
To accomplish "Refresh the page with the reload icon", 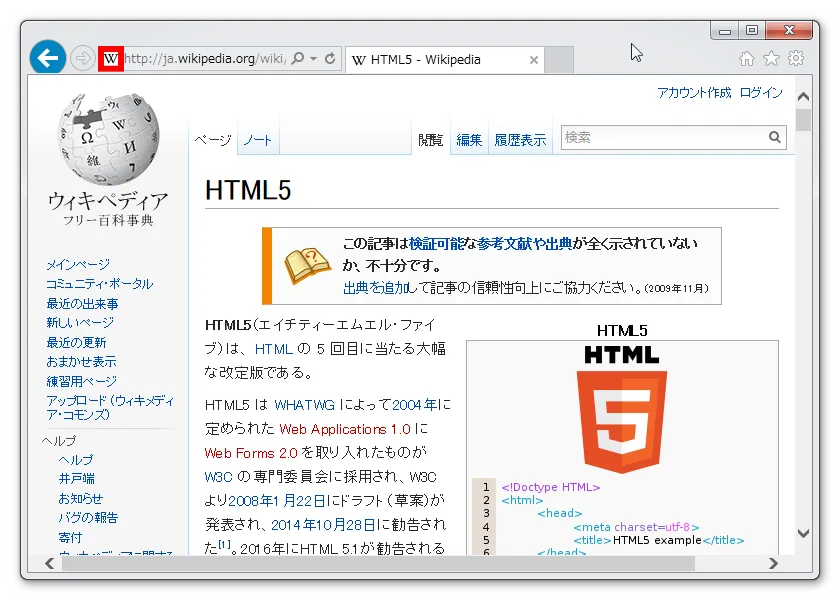I will click(331, 58).
